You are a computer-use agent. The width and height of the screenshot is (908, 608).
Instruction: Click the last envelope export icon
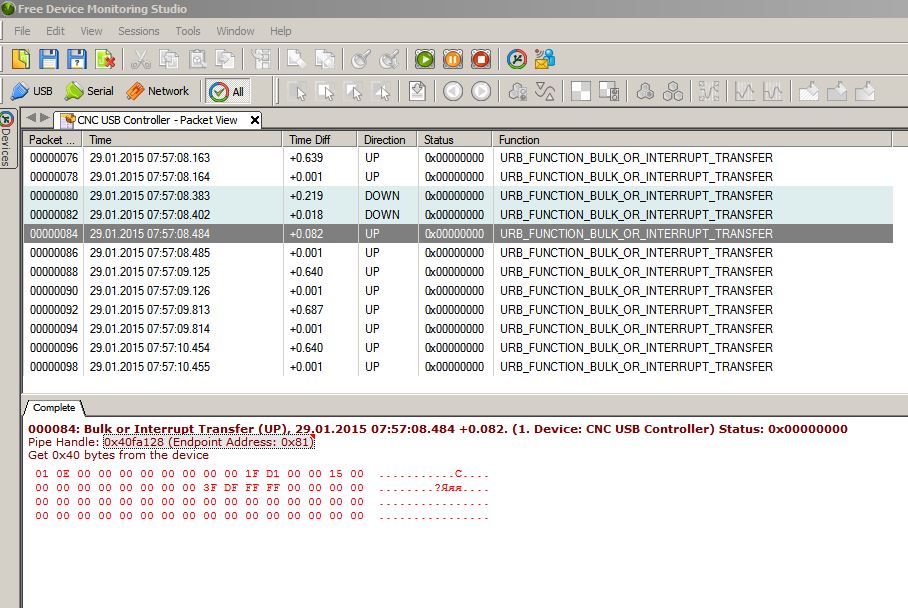pos(865,91)
